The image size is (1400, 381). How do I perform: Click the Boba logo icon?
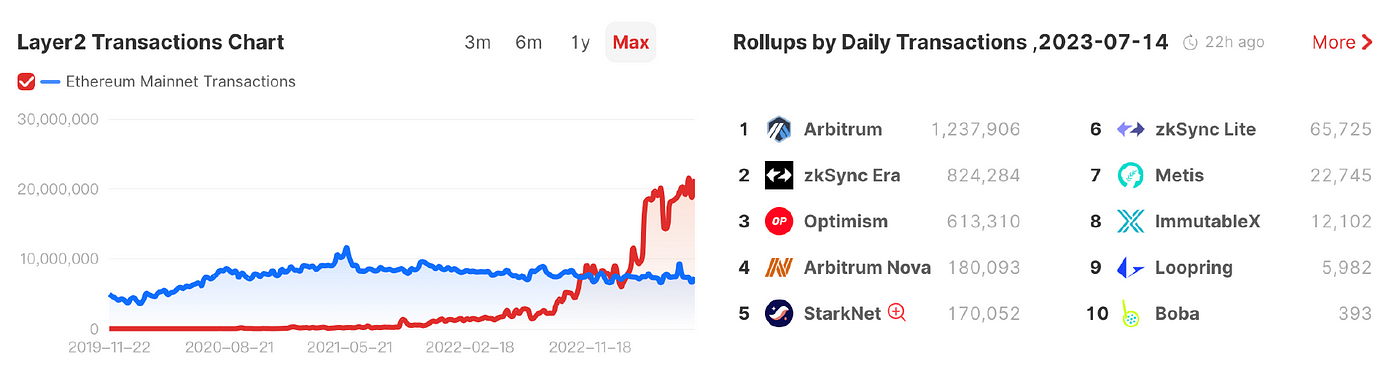(1130, 313)
